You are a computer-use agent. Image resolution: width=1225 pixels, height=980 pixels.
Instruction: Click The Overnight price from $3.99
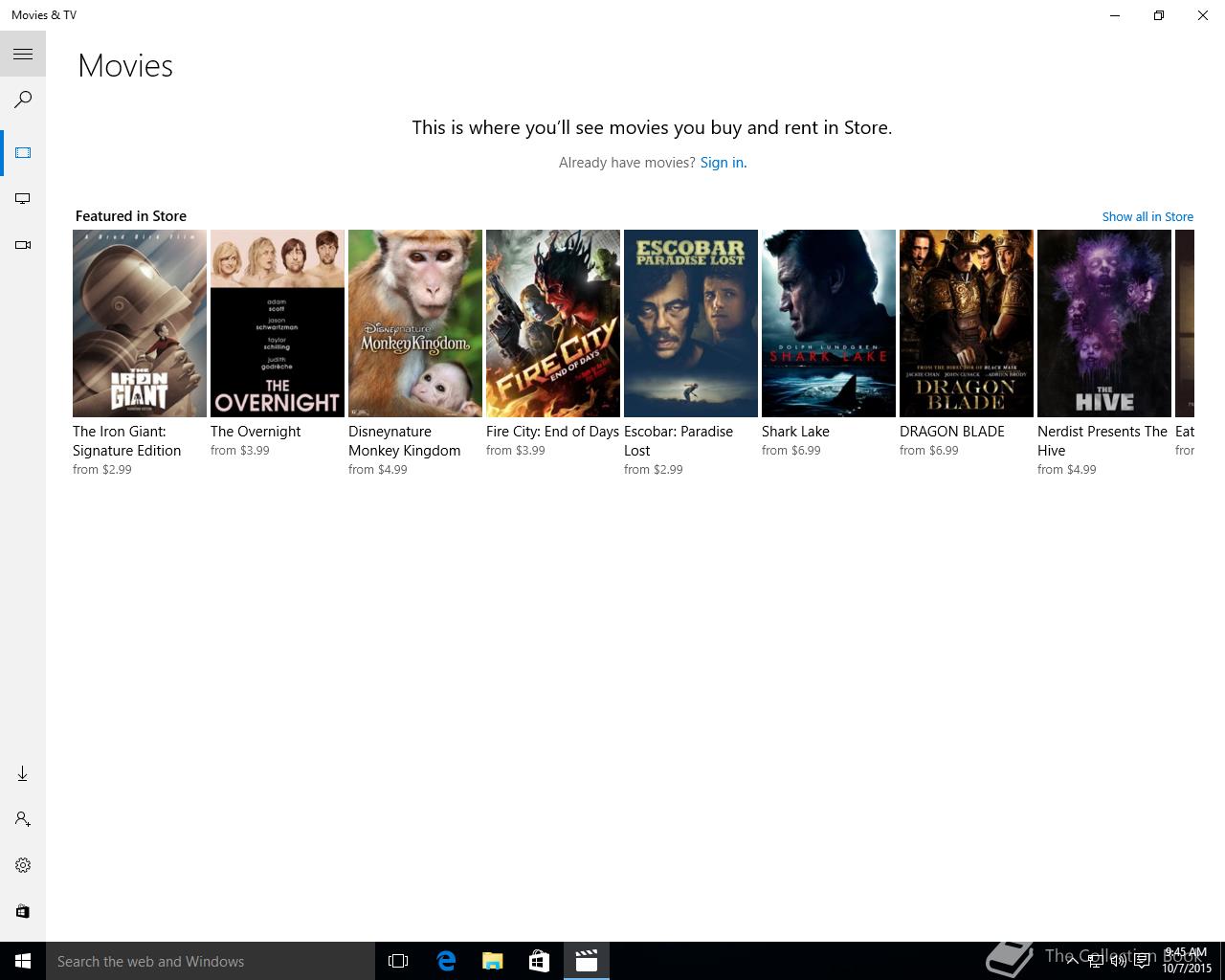(x=240, y=451)
